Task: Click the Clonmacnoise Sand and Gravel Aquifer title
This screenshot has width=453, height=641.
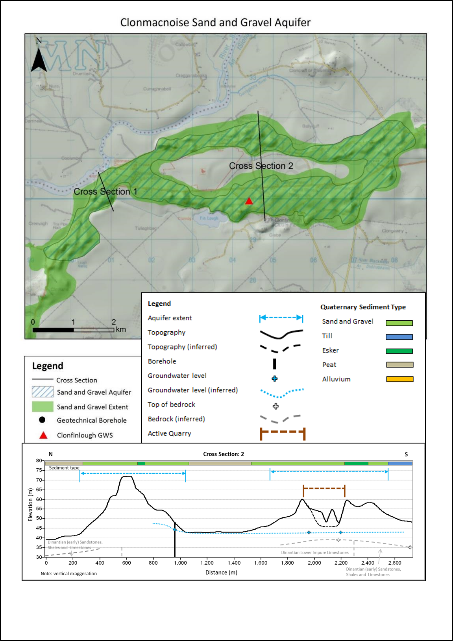Action: tap(215, 22)
